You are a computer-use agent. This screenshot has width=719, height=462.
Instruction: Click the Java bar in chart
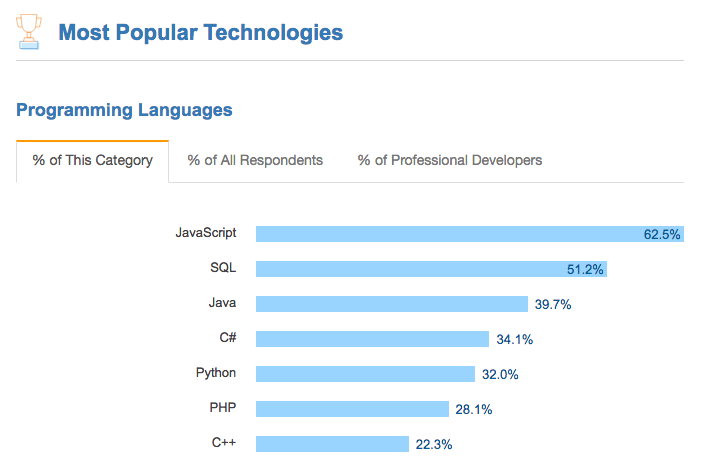click(392, 304)
